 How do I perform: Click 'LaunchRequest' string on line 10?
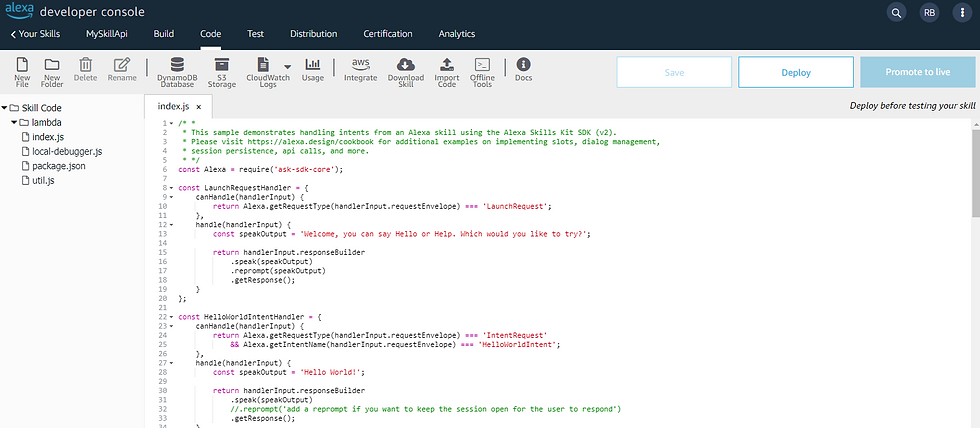(x=514, y=206)
